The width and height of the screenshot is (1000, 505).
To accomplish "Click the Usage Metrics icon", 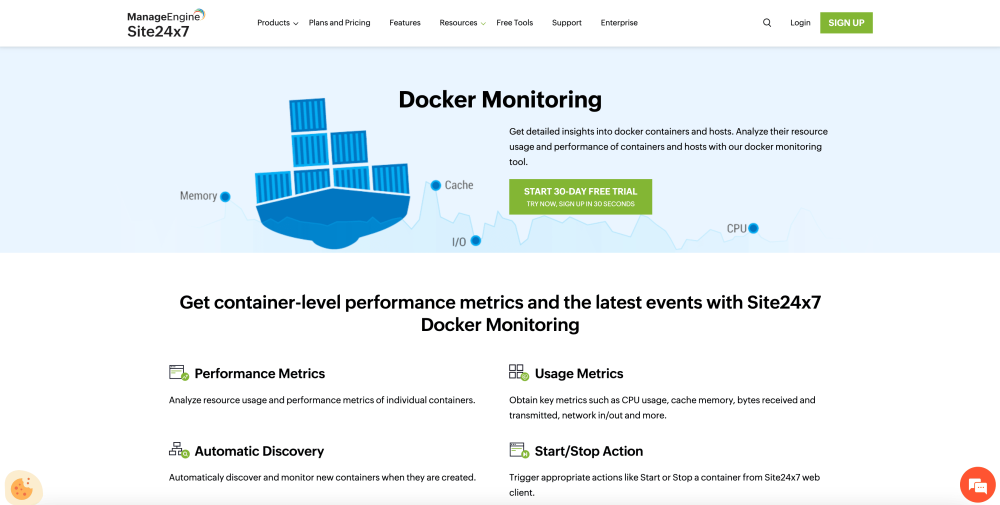I will click(x=518, y=373).
